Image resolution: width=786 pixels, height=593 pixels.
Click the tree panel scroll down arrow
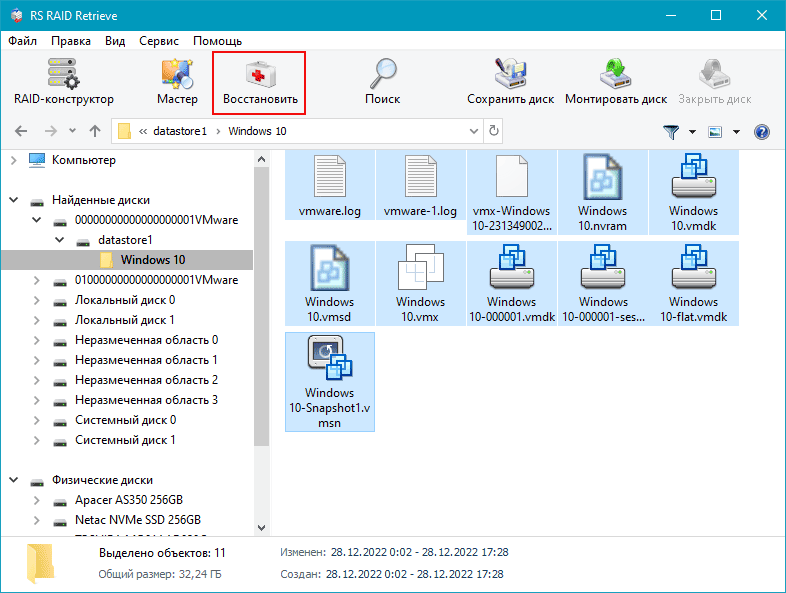pyautogui.click(x=261, y=527)
